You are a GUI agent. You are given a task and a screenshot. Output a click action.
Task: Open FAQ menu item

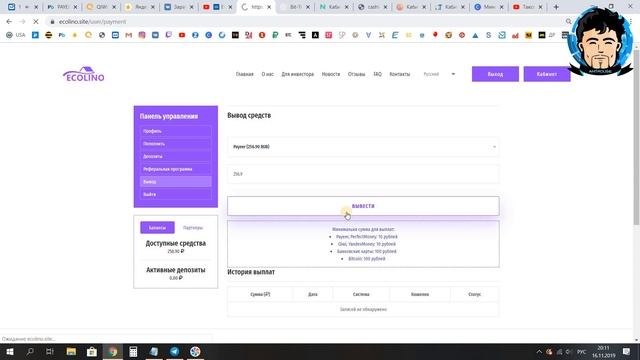378,74
